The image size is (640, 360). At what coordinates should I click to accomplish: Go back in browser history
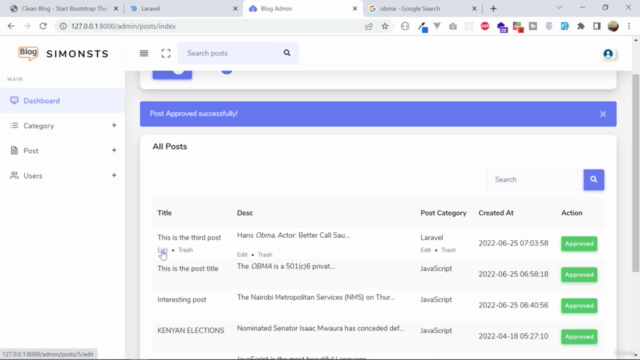[11, 26]
